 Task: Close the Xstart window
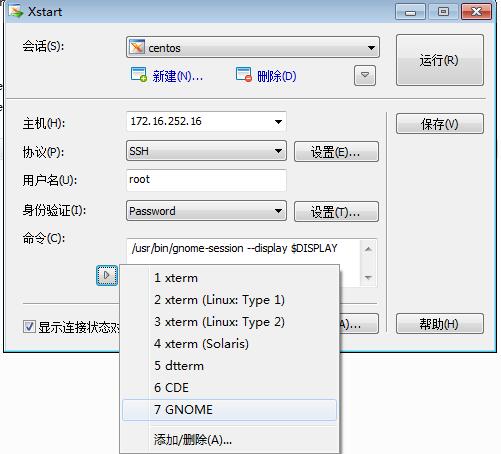(477, 12)
